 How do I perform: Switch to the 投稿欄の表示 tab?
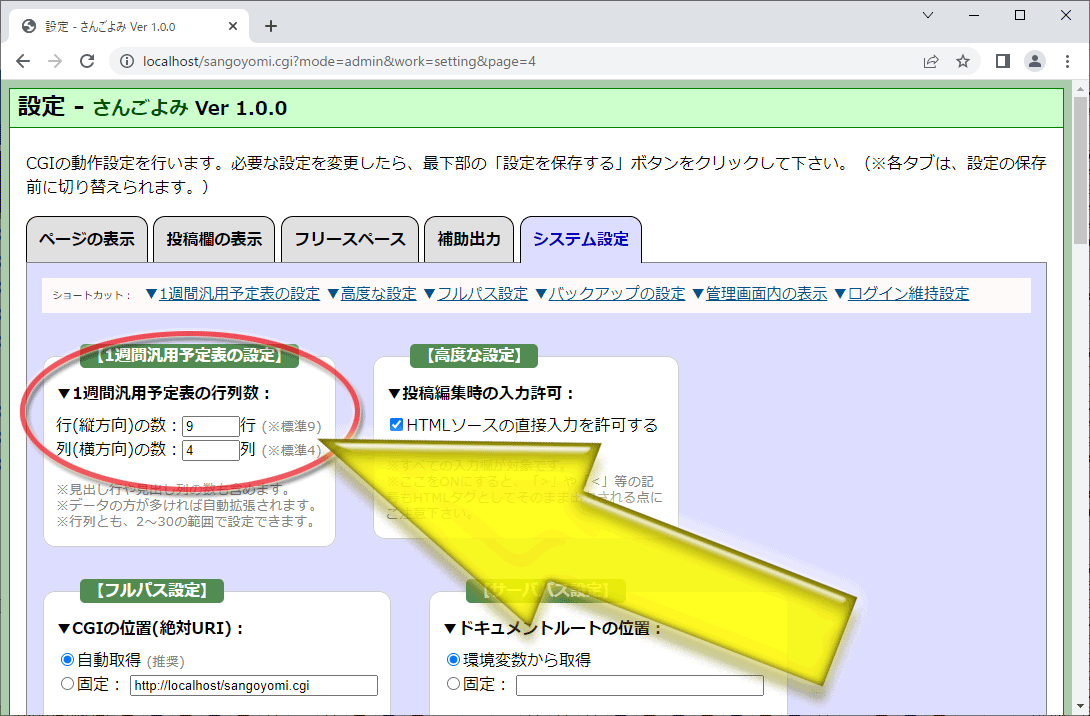pos(214,239)
